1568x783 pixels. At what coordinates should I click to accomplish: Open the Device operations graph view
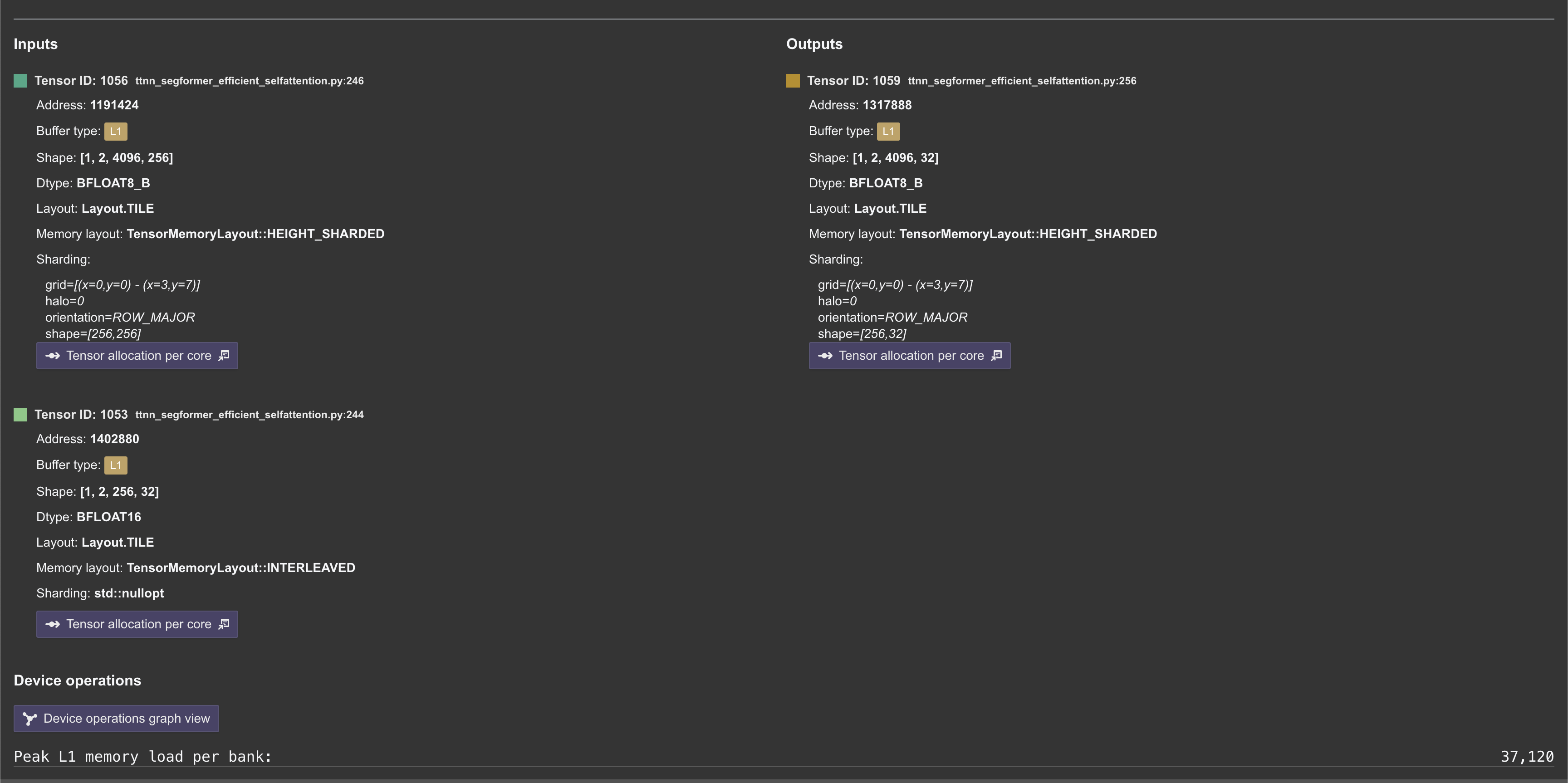pyautogui.click(x=116, y=718)
